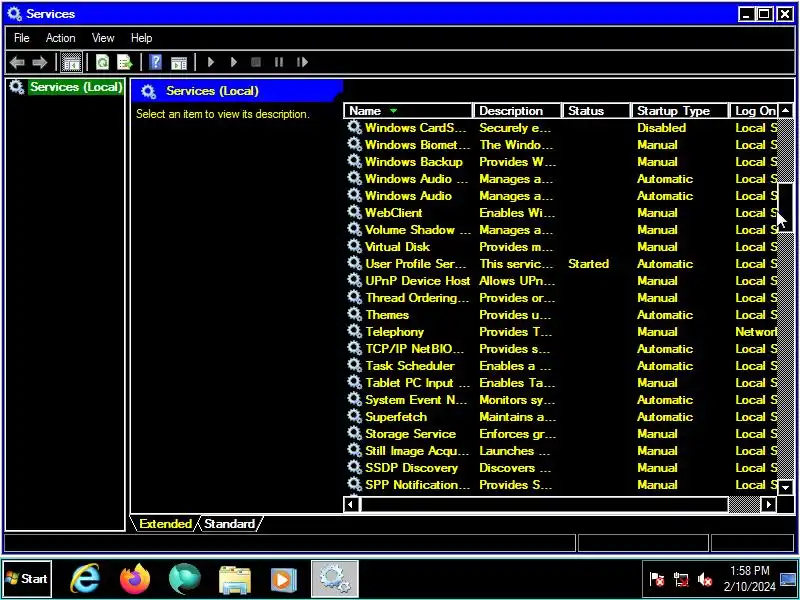The height and width of the screenshot is (600, 800).
Task: Click the Started status of User Profile service
Action: 588,264
